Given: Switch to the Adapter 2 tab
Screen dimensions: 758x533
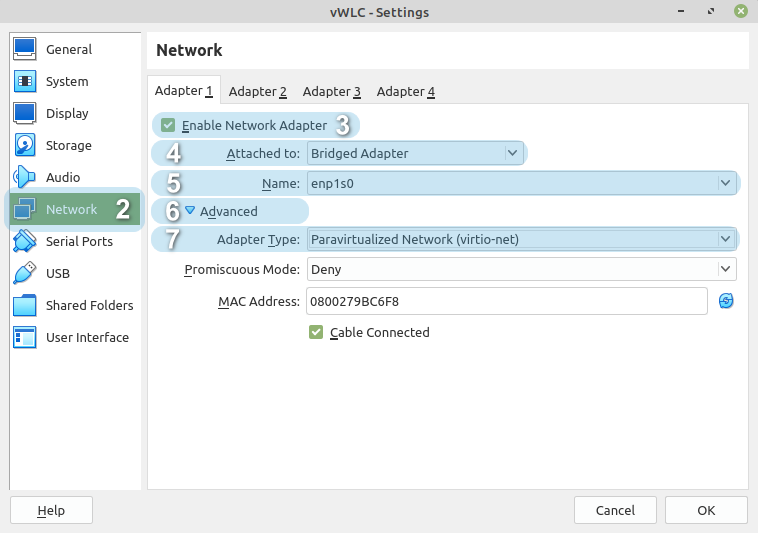Looking at the screenshot, I should click(x=257, y=91).
